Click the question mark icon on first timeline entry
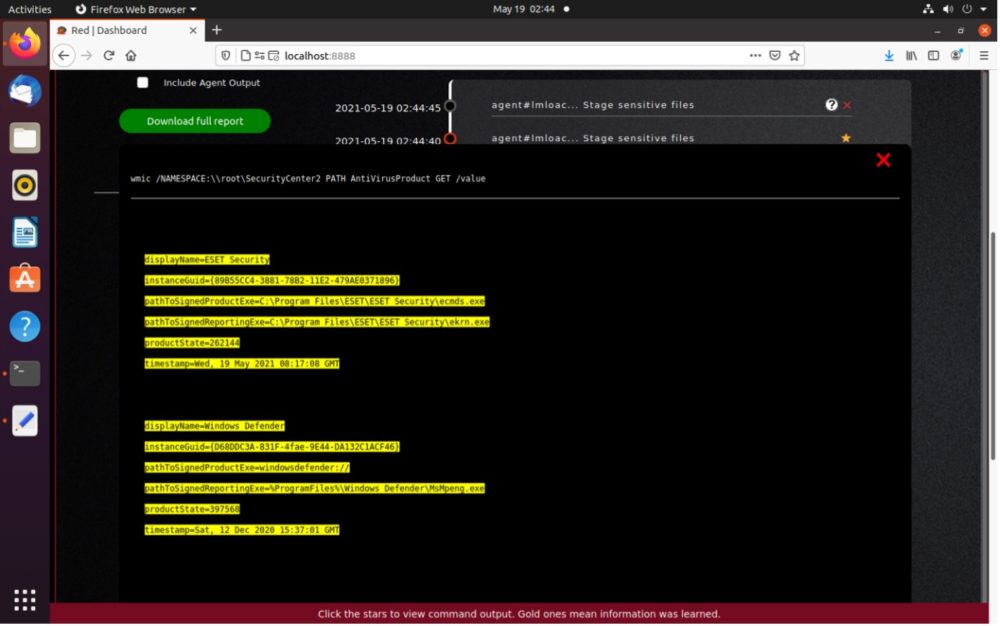Image resolution: width=1000 pixels, height=626 pixels. click(x=831, y=105)
